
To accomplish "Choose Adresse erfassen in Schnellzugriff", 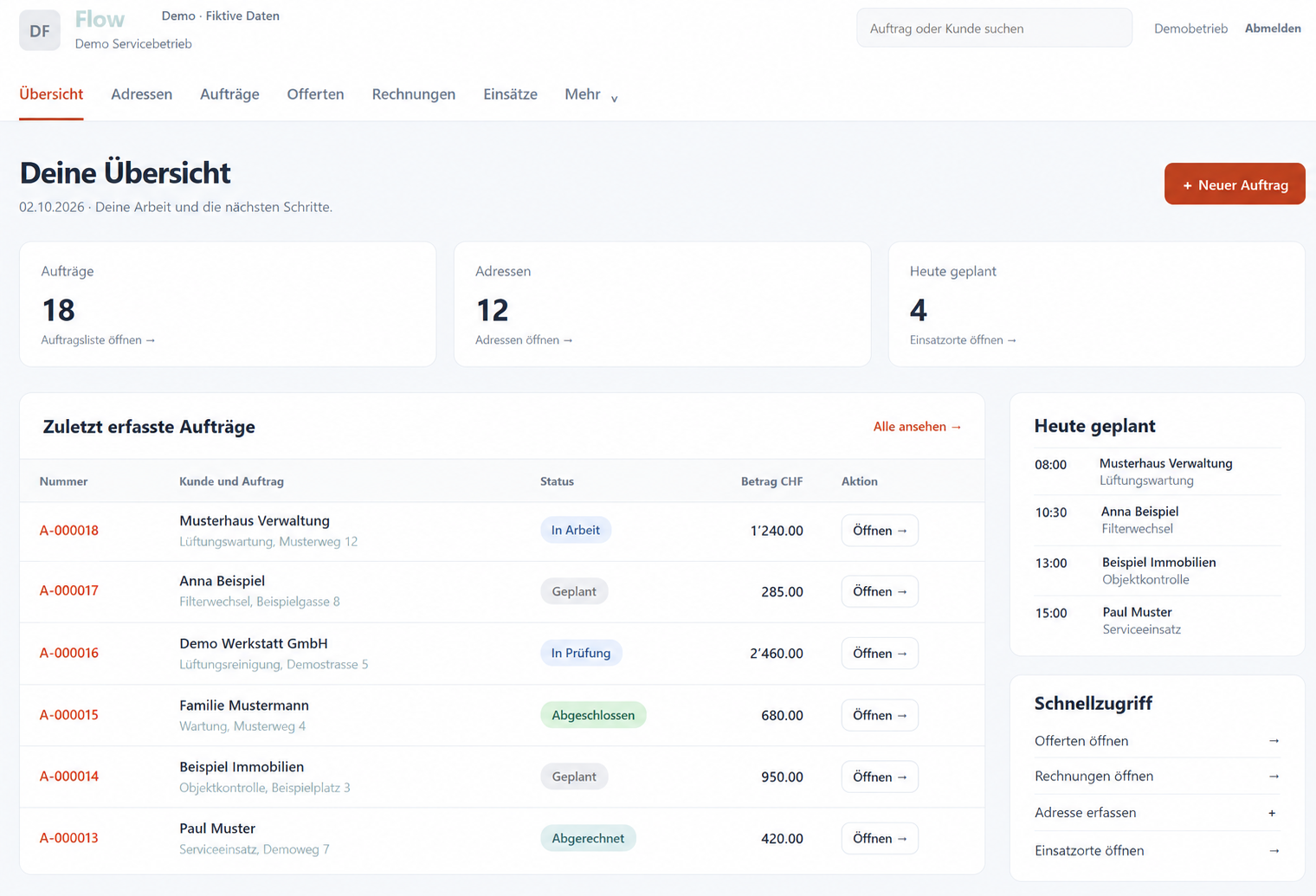I will [x=1158, y=813].
